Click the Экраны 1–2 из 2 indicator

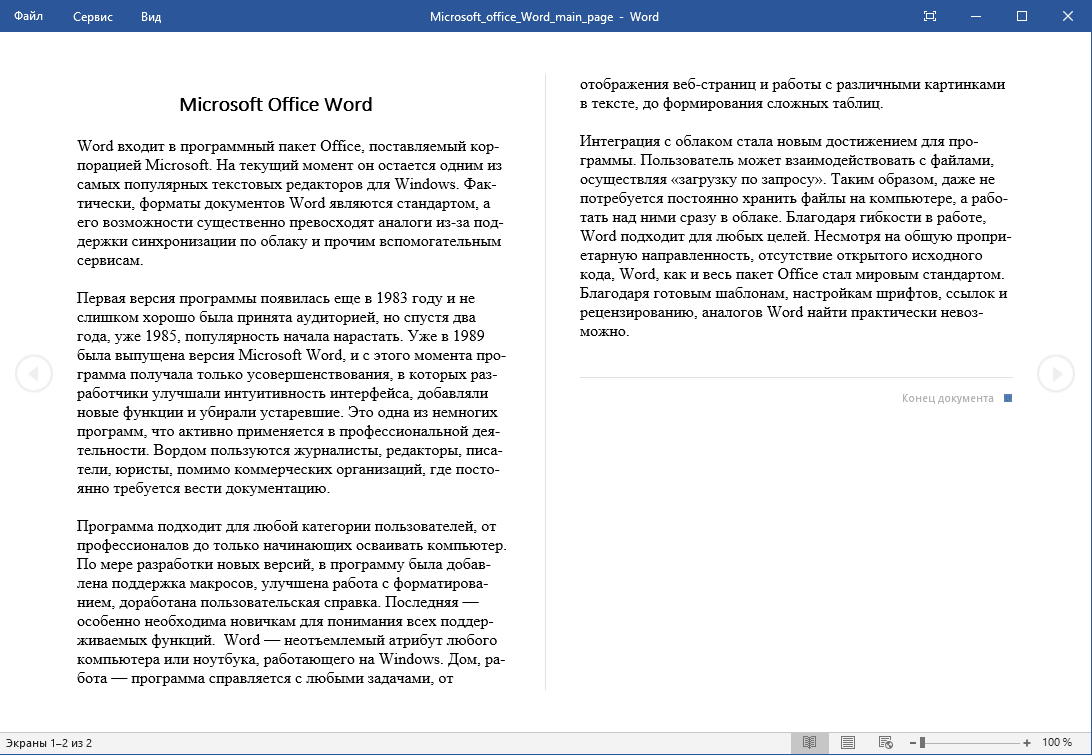49,743
